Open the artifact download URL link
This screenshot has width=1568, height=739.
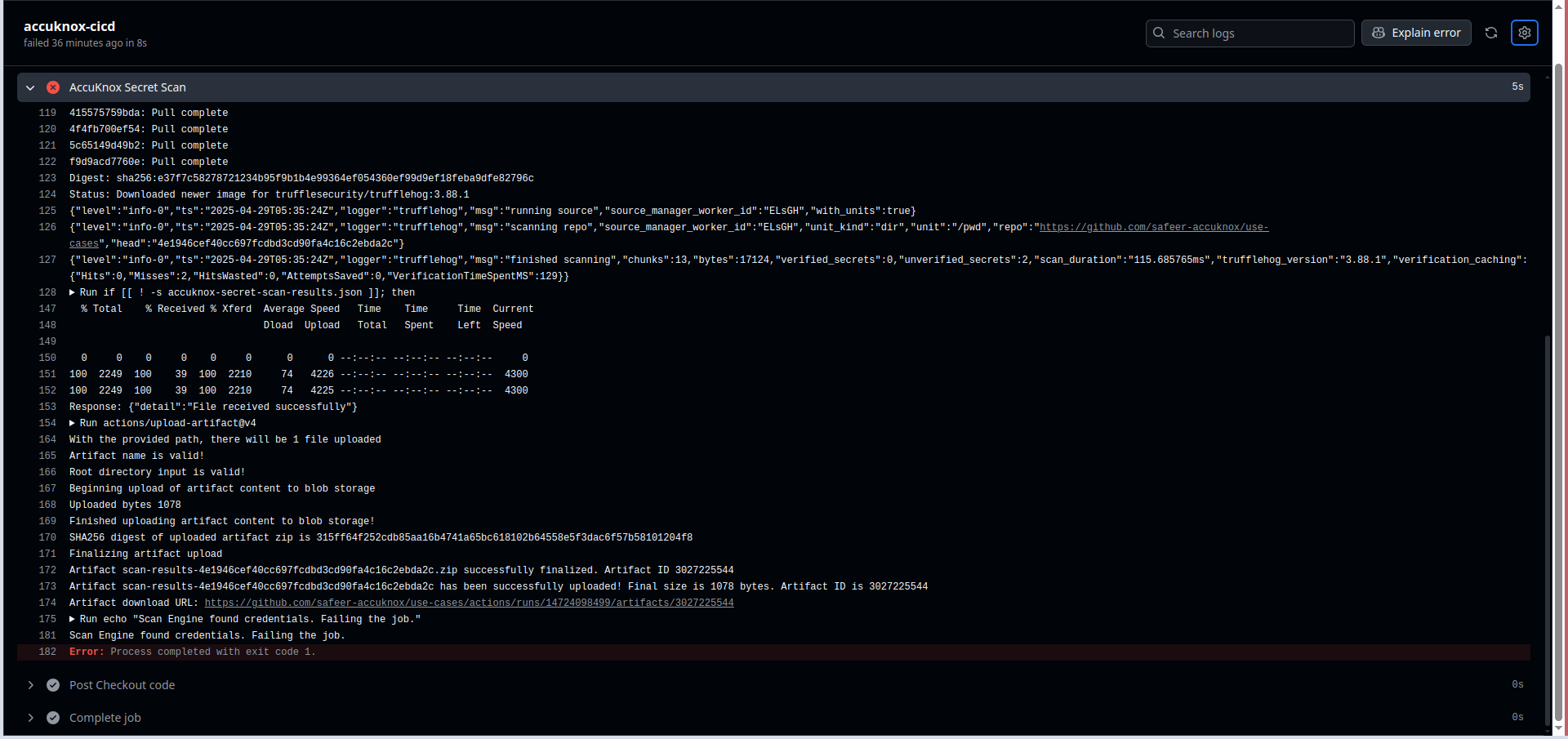[x=469, y=603]
